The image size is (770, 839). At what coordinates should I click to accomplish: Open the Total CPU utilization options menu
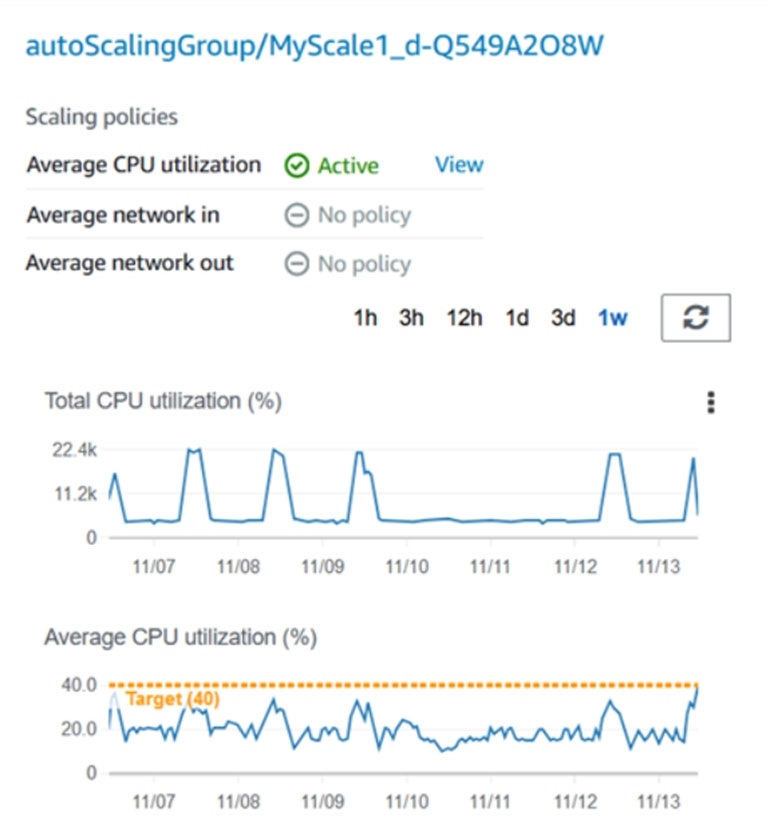click(711, 402)
